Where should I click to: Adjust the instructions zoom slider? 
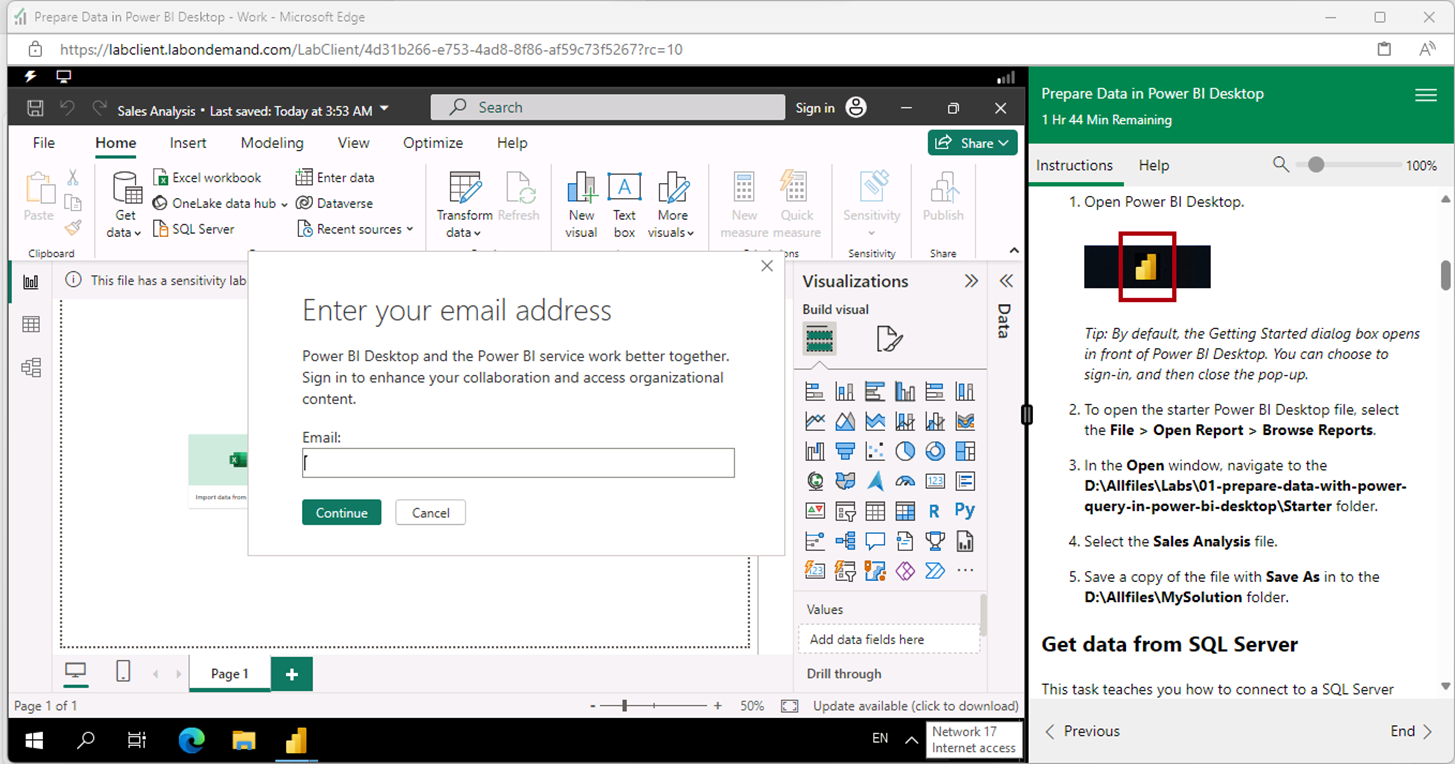pyautogui.click(x=1316, y=164)
